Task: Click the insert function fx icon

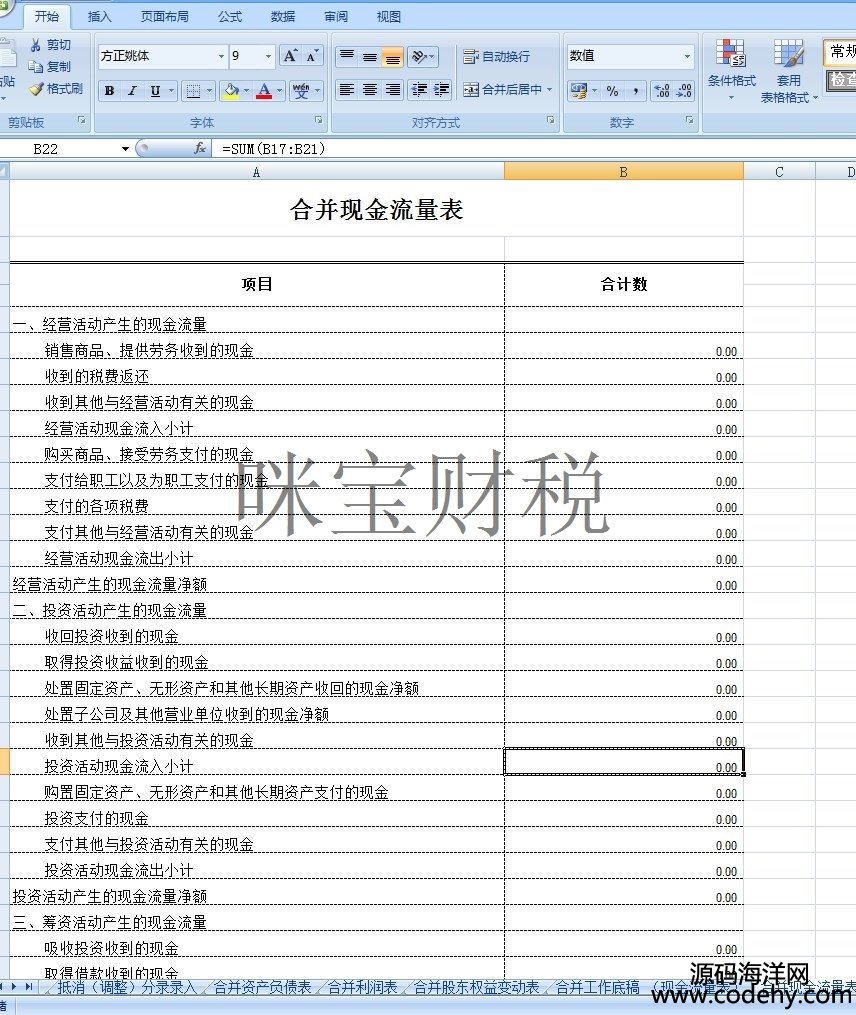Action: [x=200, y=148]
